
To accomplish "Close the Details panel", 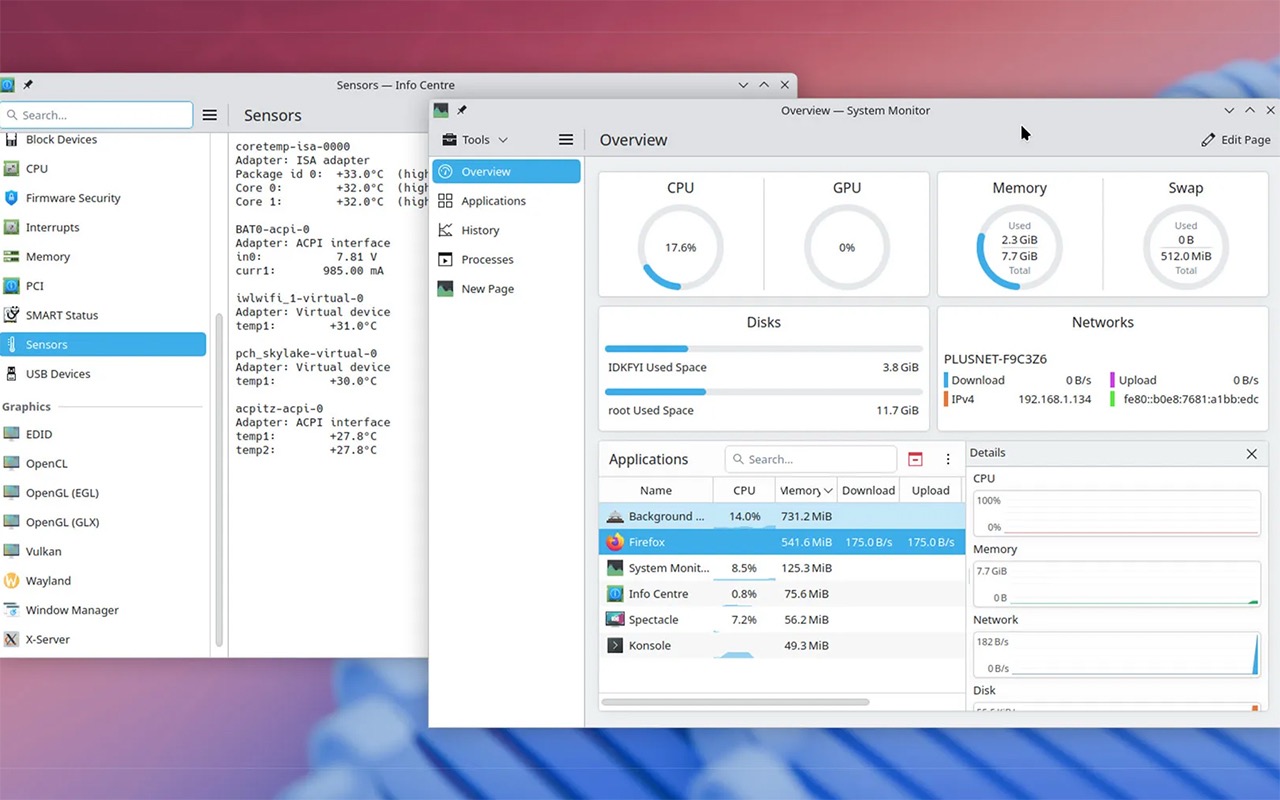I will 1251,454.
